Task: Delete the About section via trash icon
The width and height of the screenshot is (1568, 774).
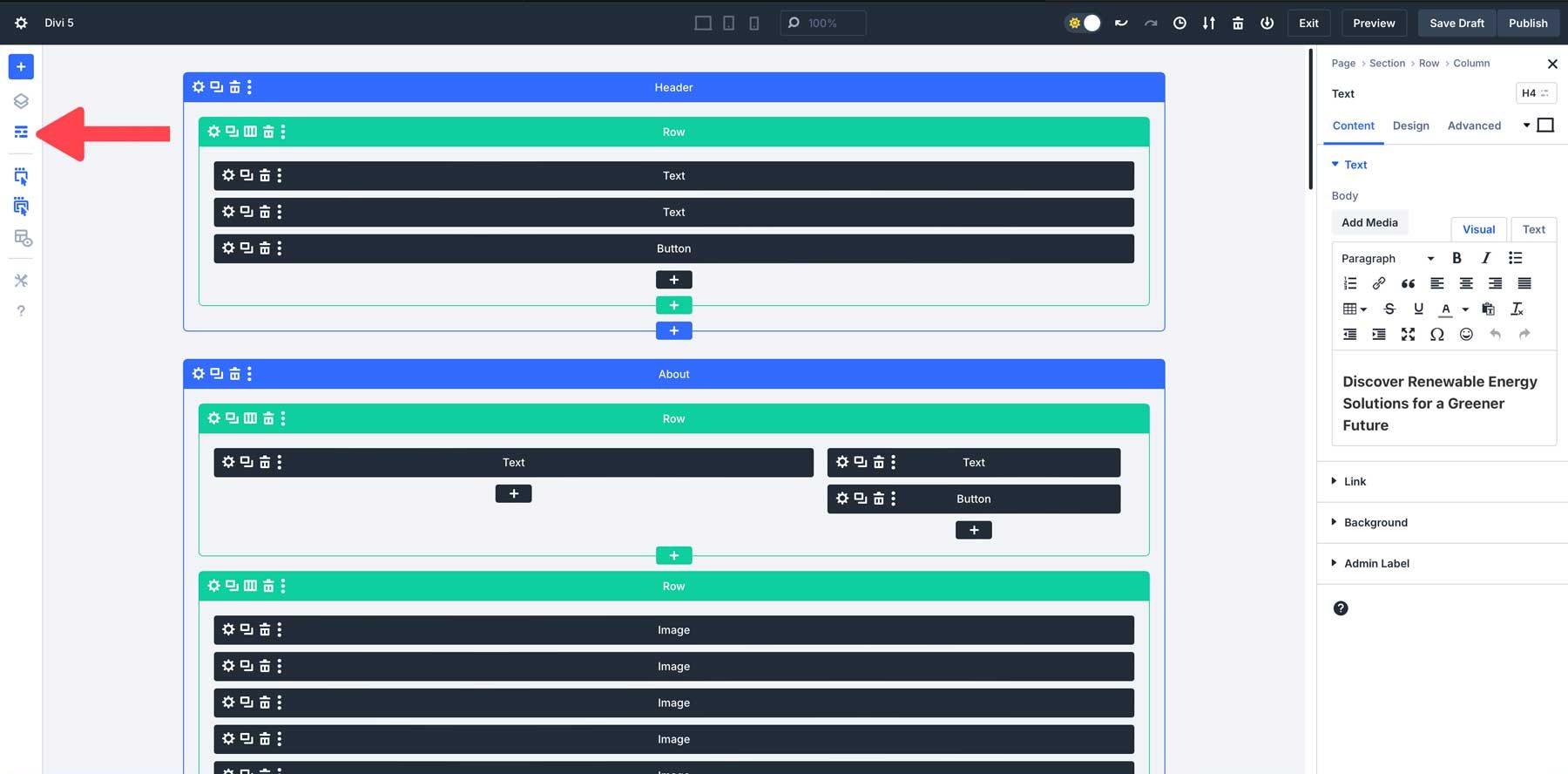Action: coord(234,374)
